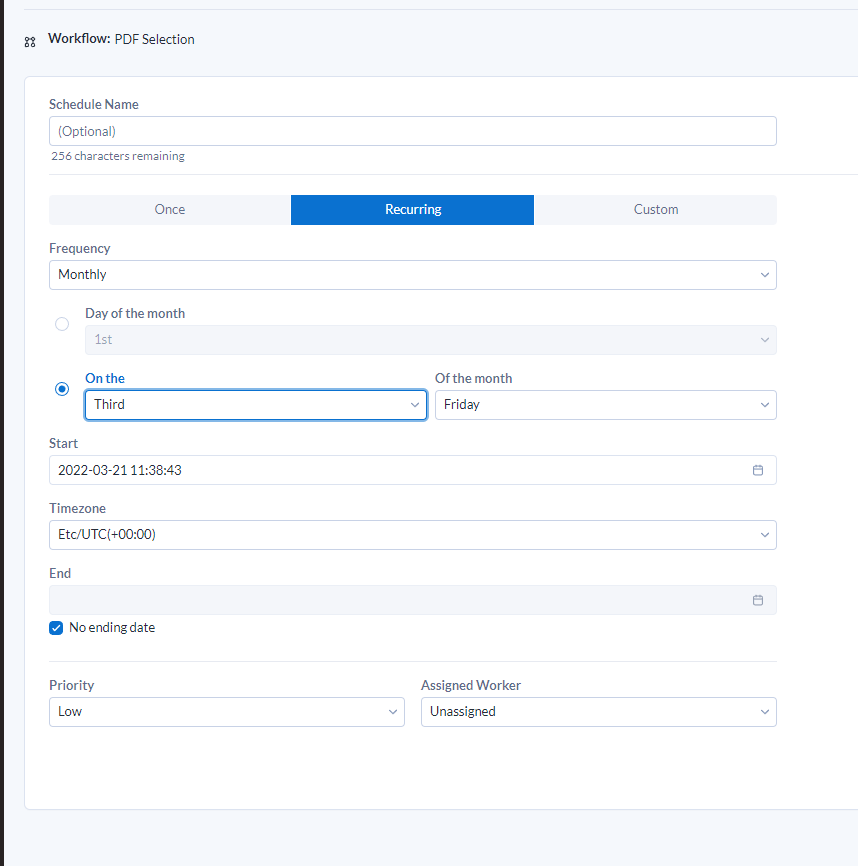Viewport: 858px width, 866px height.
Task: Select the On the radio button
Action: coord(62,389)
